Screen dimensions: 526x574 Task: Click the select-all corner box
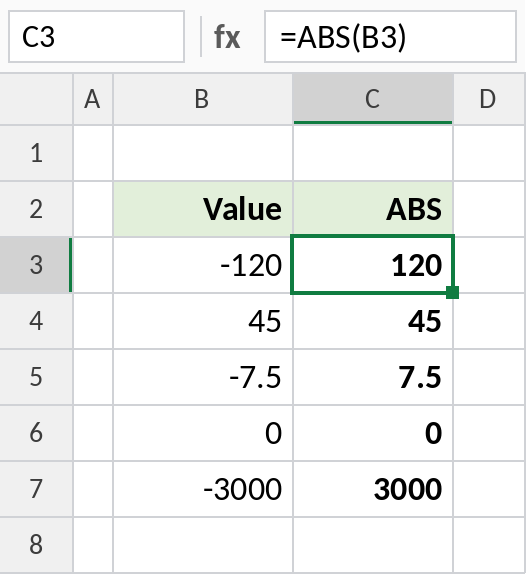[36, 99]
